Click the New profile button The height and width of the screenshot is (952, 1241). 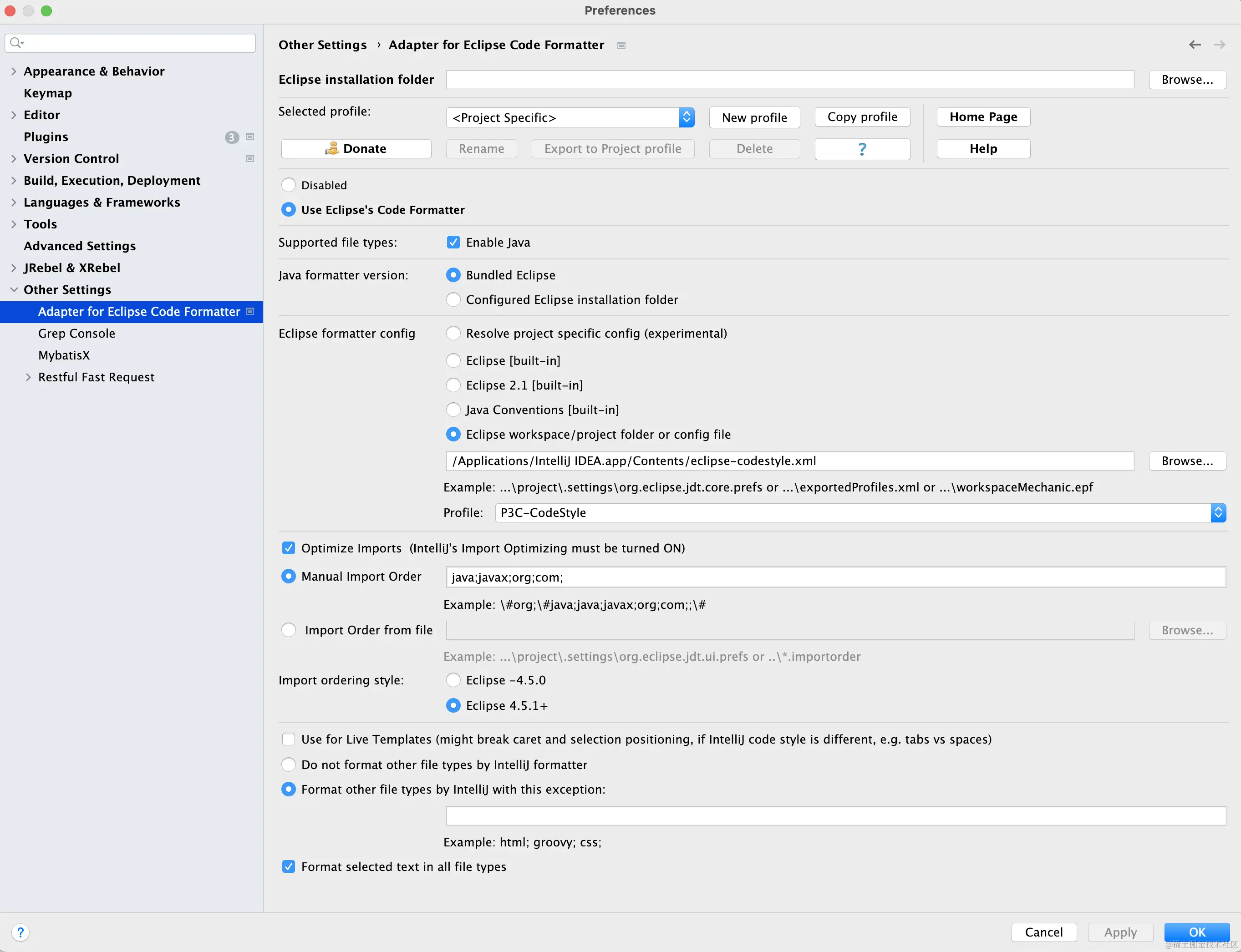pyautogui.click(x=755, y=117)
